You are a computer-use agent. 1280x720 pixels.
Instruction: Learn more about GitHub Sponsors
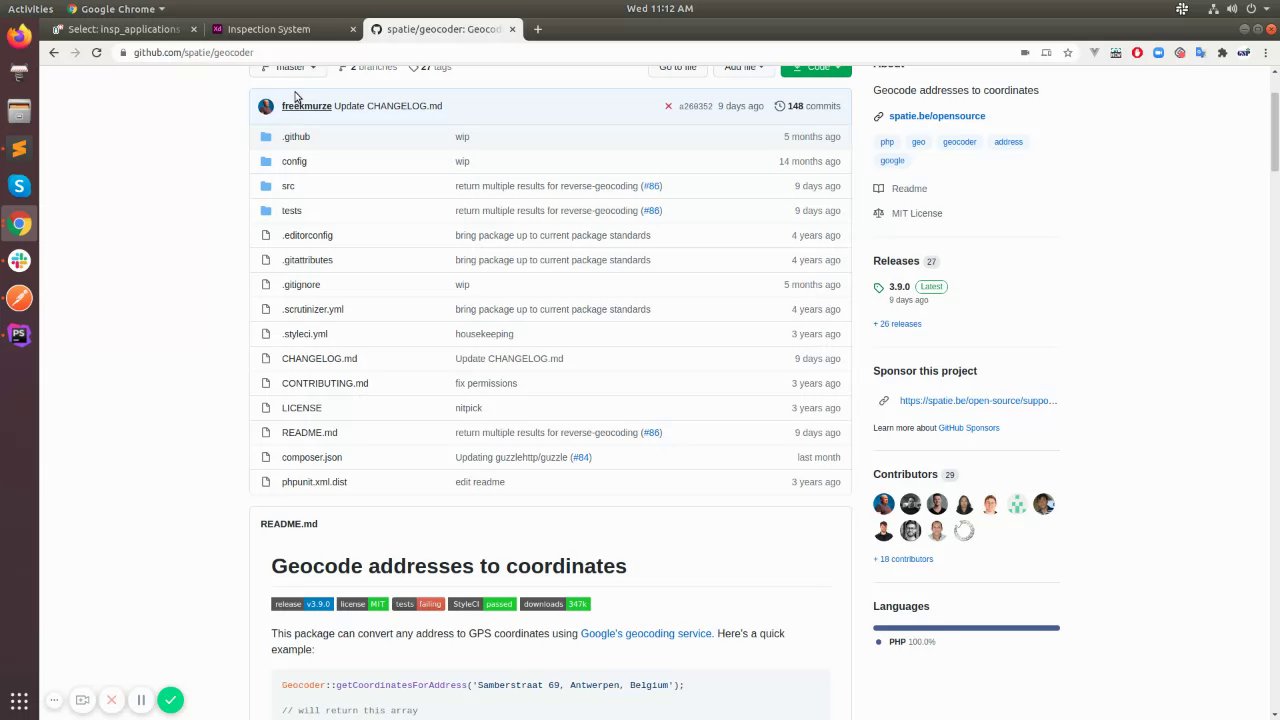pyautogui.click(x=968, y=428)
